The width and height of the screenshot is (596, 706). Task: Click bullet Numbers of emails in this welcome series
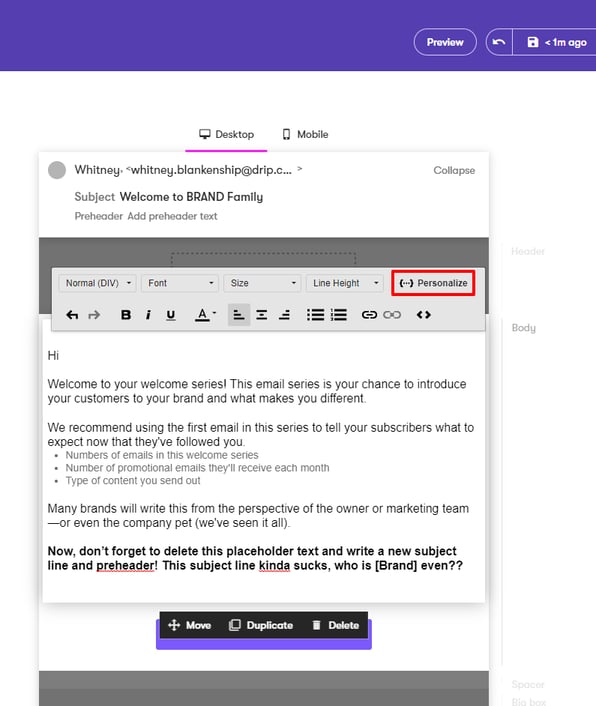pos(162,455)
